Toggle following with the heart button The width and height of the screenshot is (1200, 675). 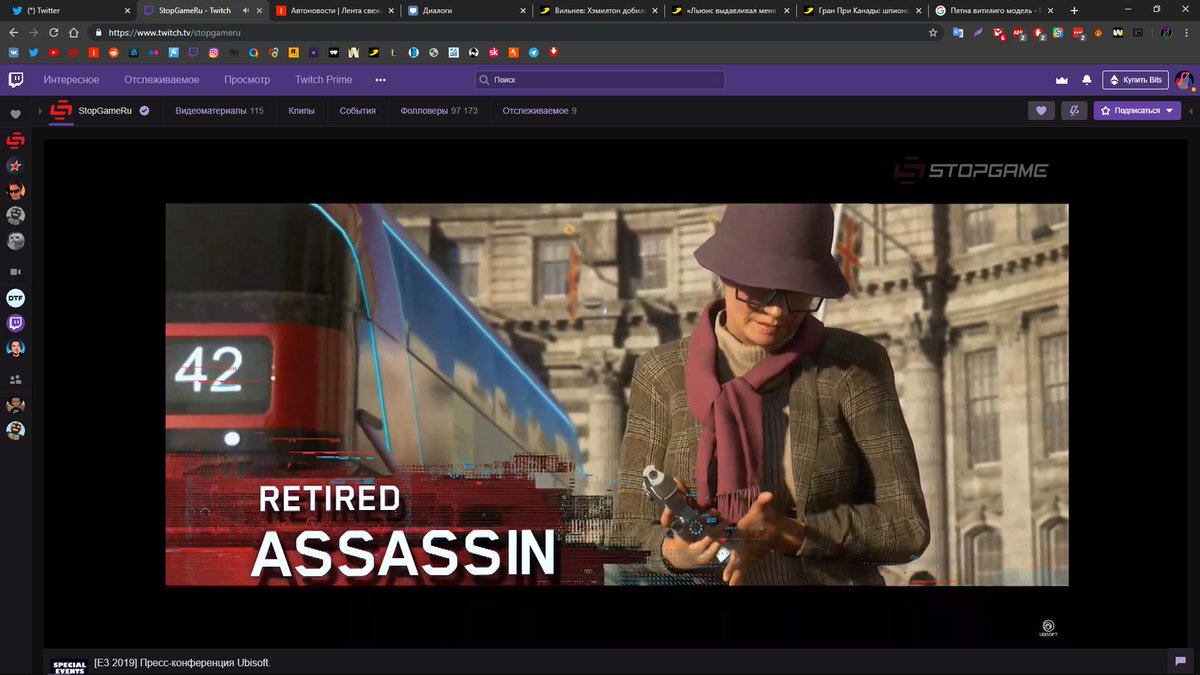1041,110
